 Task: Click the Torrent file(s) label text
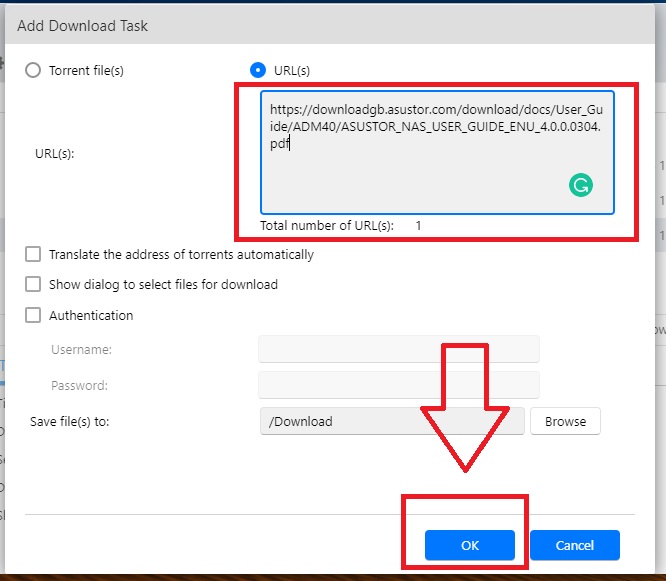coord(86,70)
